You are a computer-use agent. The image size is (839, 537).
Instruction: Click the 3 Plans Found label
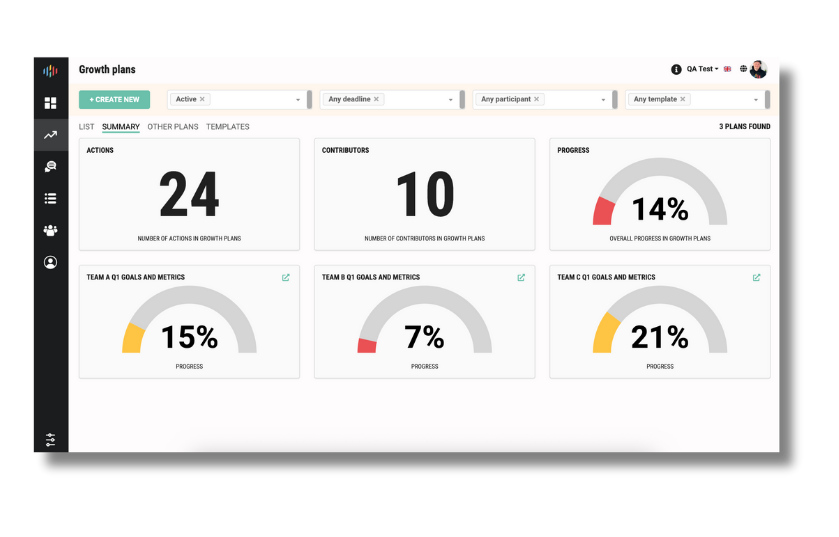point(744,127)
